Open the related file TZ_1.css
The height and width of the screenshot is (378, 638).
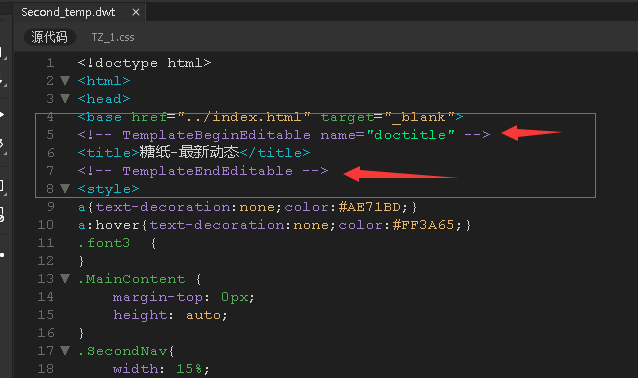[113, 37]
